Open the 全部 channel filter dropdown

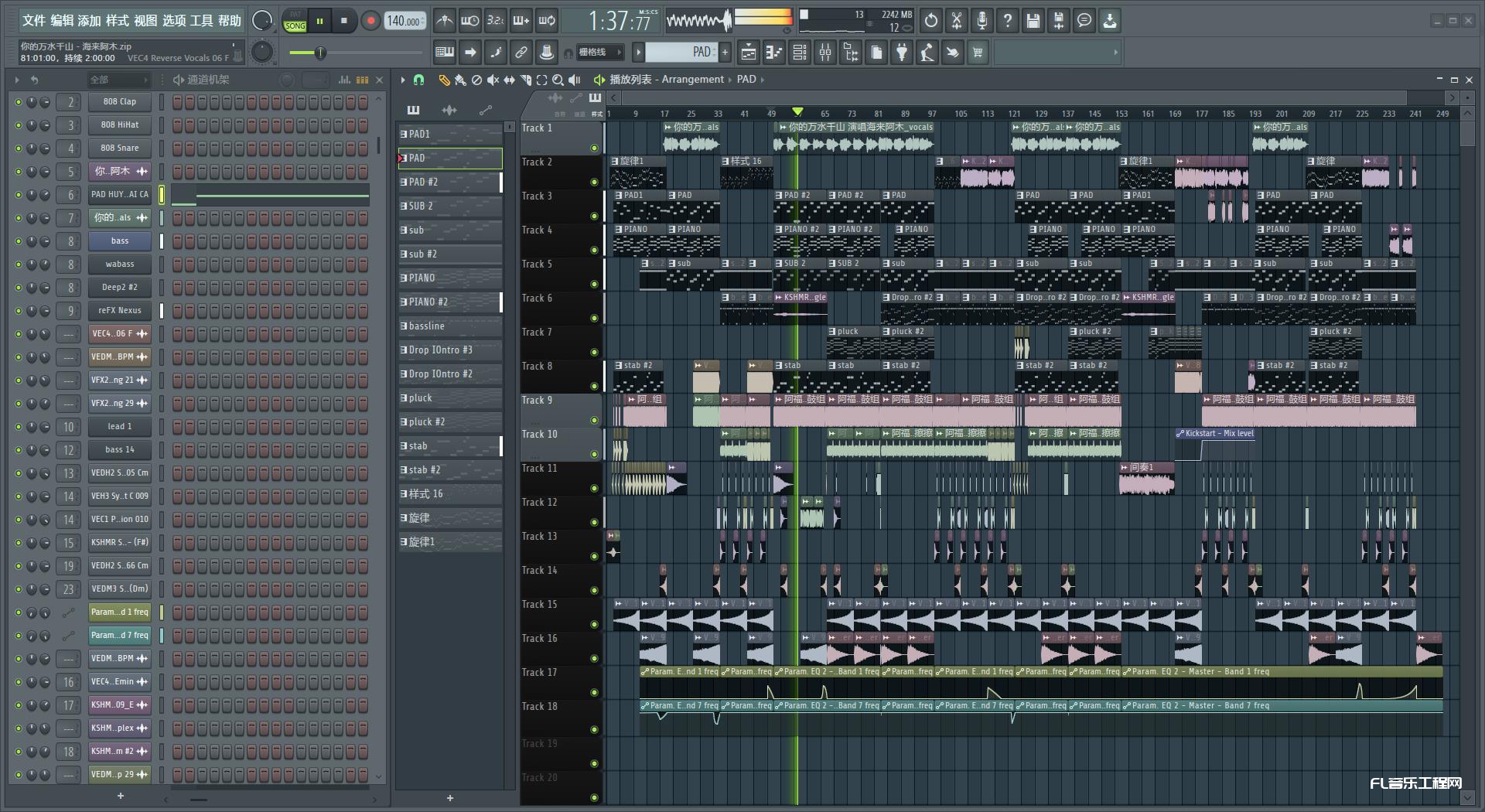pos(118,80)
